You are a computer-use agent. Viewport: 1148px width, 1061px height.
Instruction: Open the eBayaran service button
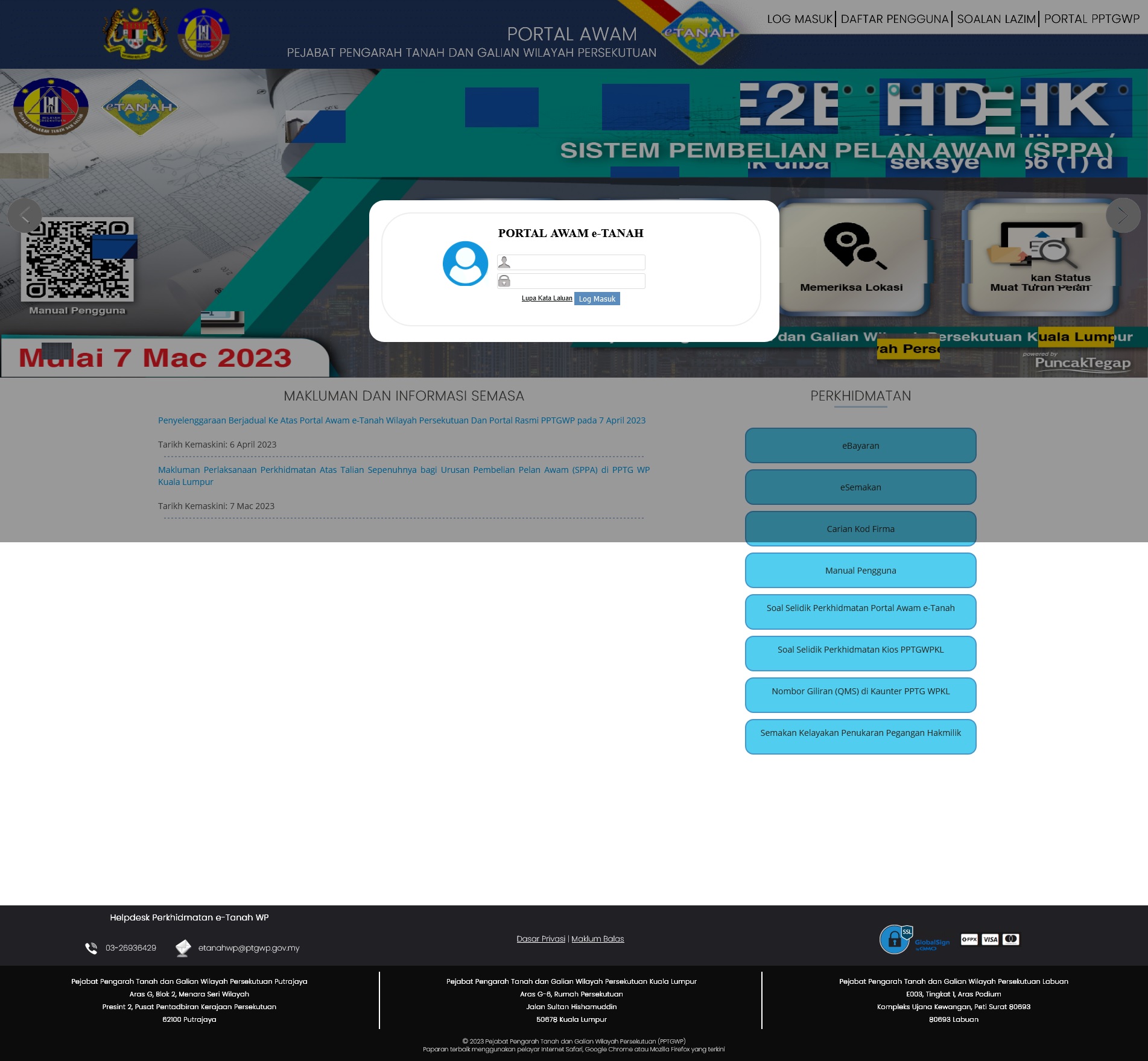(860, 446)
